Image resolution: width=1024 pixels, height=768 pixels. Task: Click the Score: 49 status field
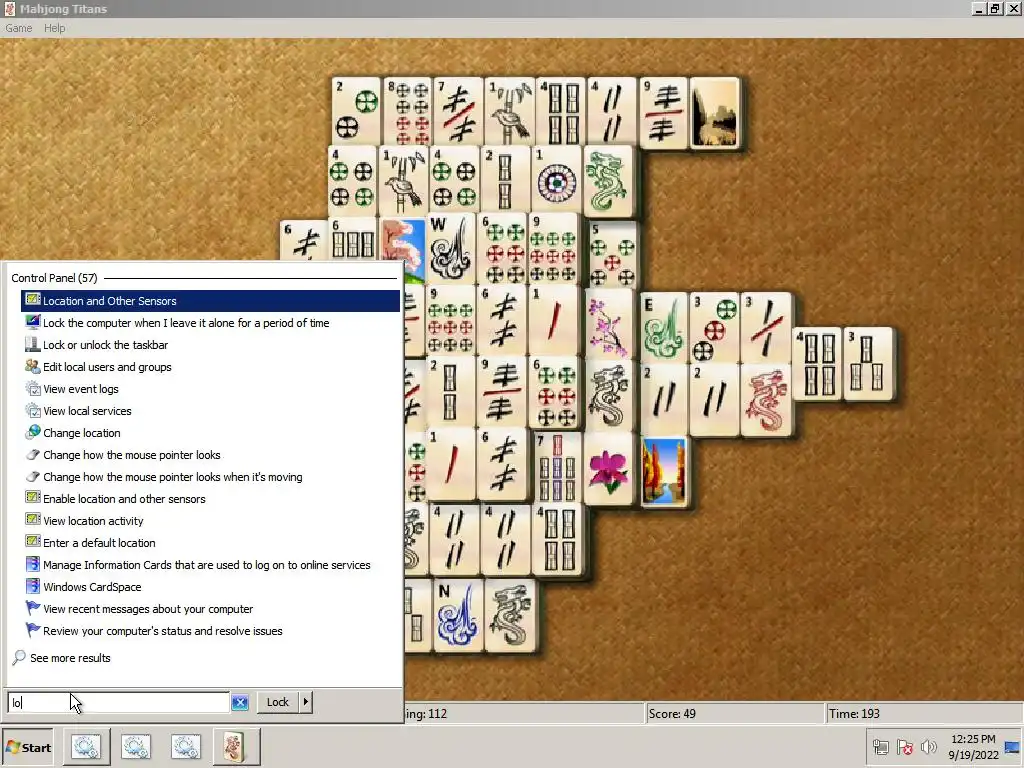734,714
